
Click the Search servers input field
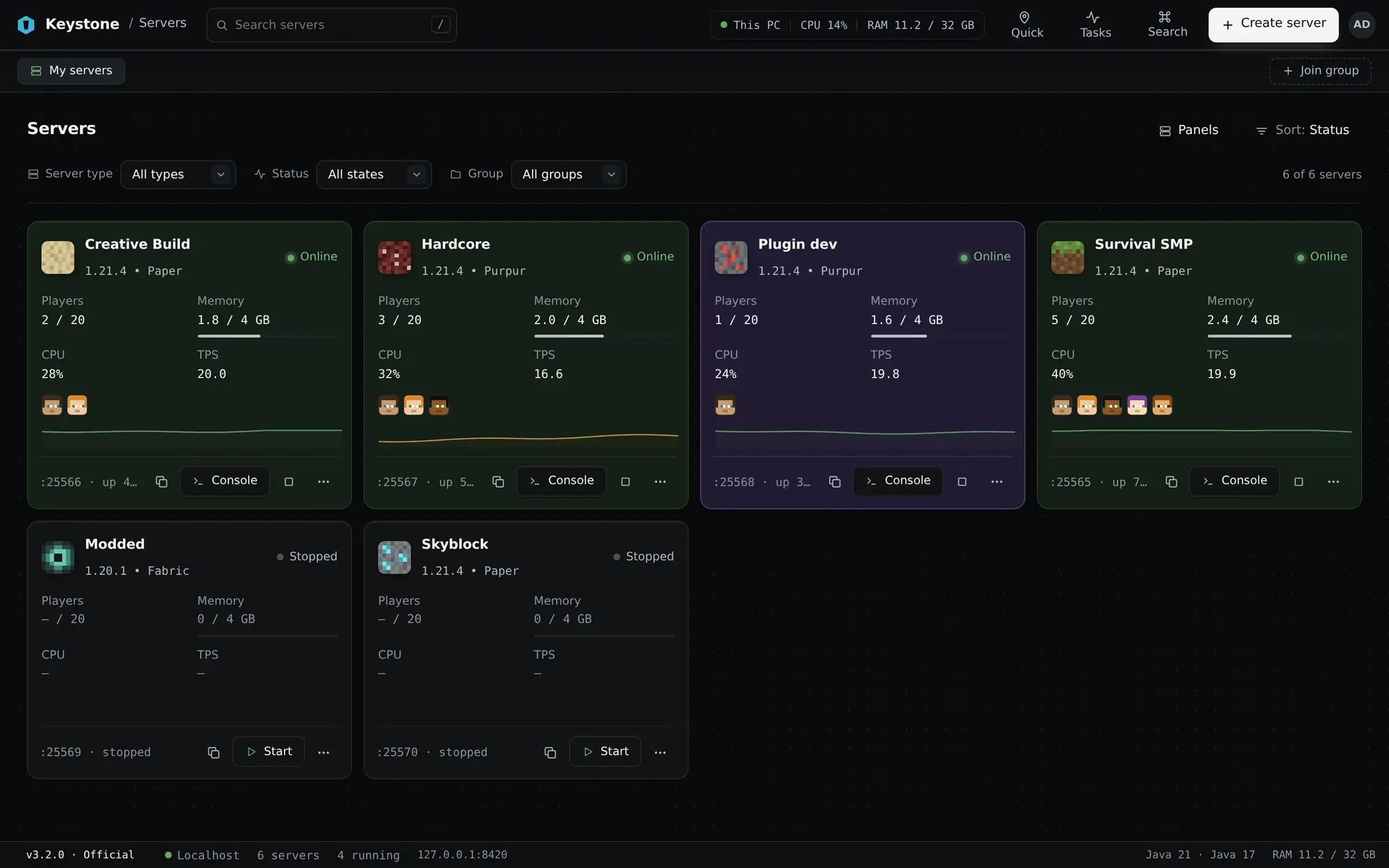(331, 25)
